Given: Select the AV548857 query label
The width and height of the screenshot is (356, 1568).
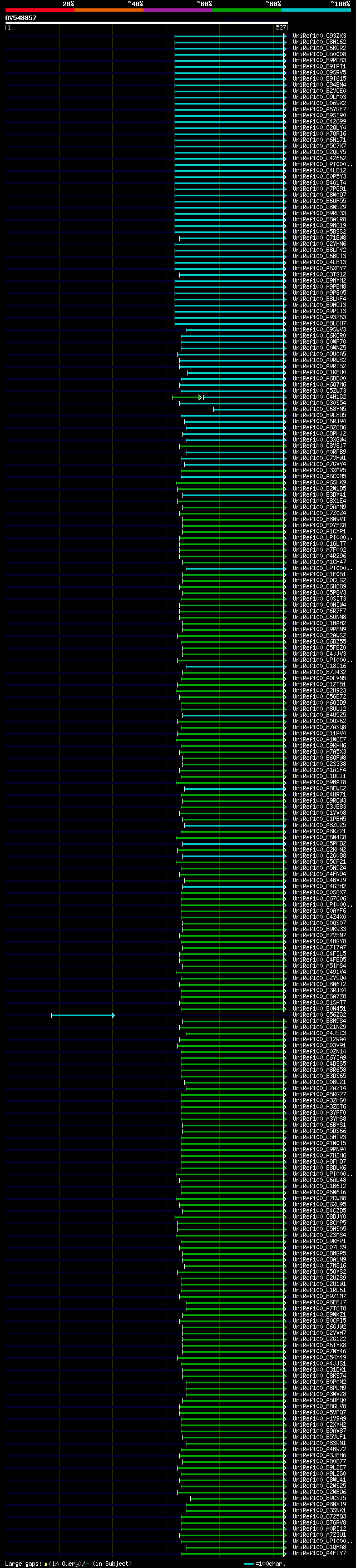Looking at the screenshot, I should pyautogui.click(x=21, y=18).
